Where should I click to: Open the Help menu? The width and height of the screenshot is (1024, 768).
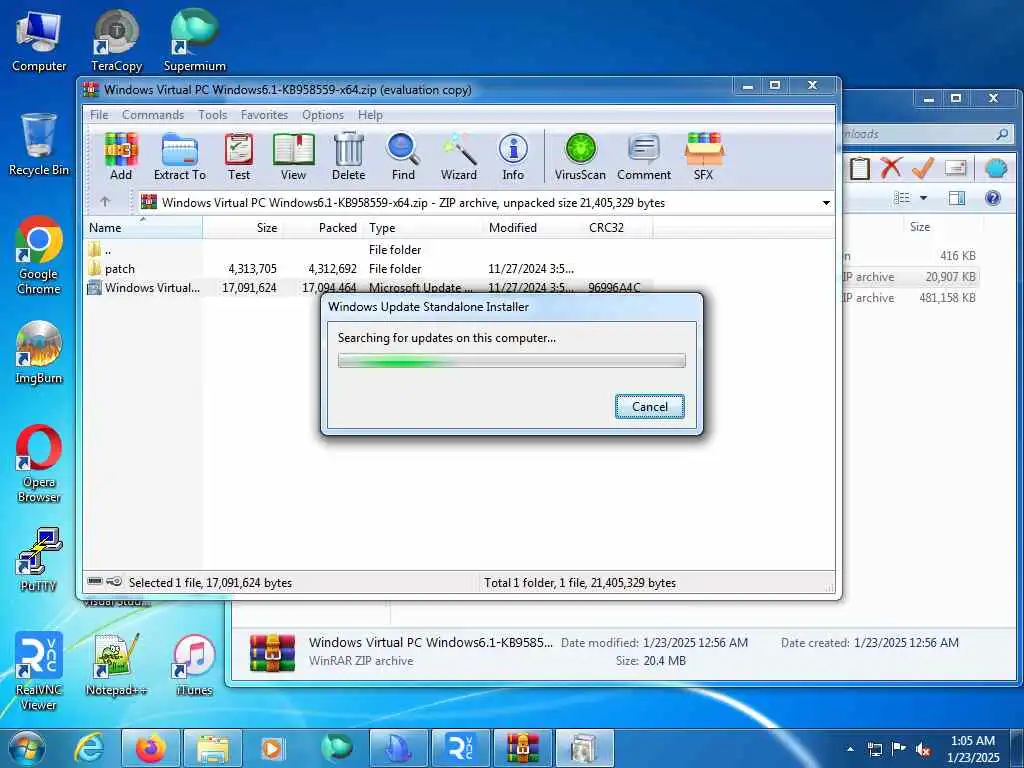(x=370, y=115)
